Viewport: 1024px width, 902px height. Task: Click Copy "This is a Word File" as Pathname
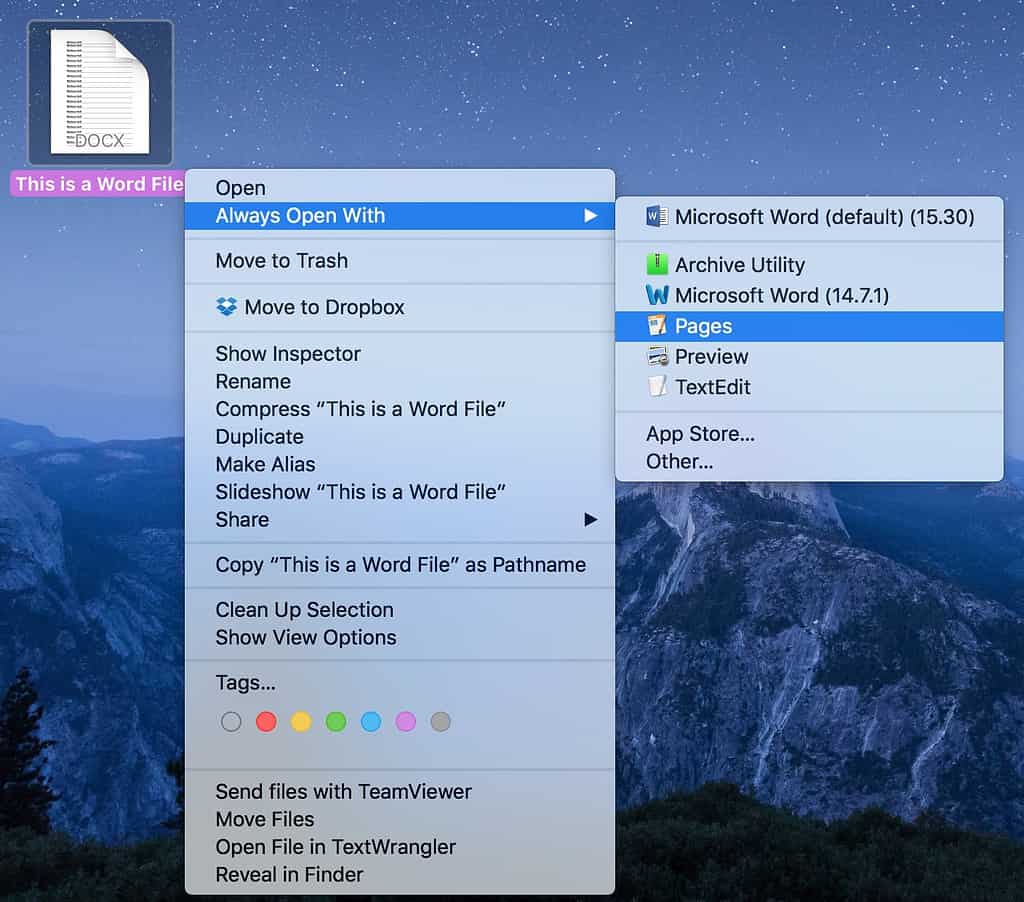(x=401, y=565)
